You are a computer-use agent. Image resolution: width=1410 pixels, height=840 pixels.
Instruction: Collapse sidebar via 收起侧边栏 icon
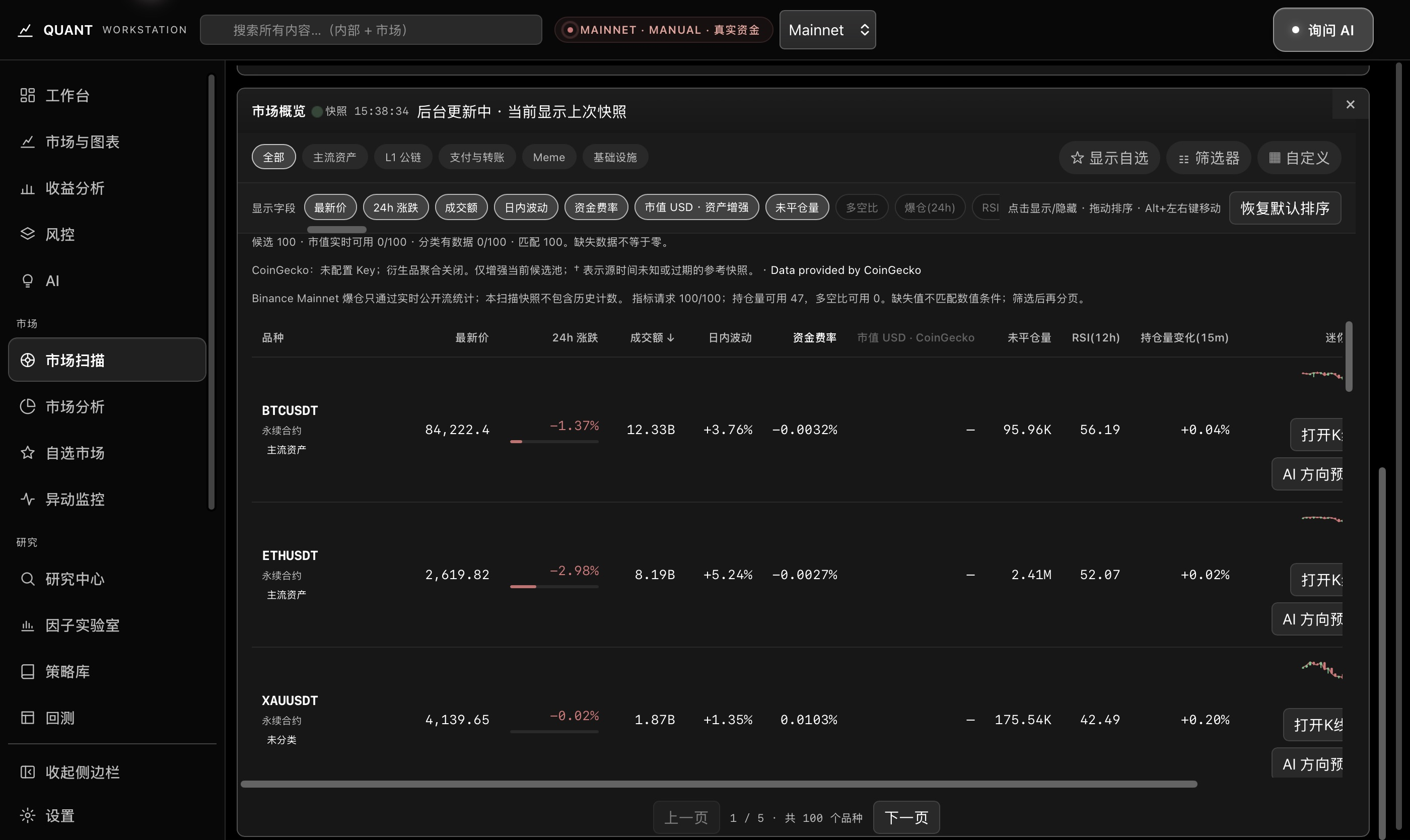pyautogui.click(x=27, y=772)
